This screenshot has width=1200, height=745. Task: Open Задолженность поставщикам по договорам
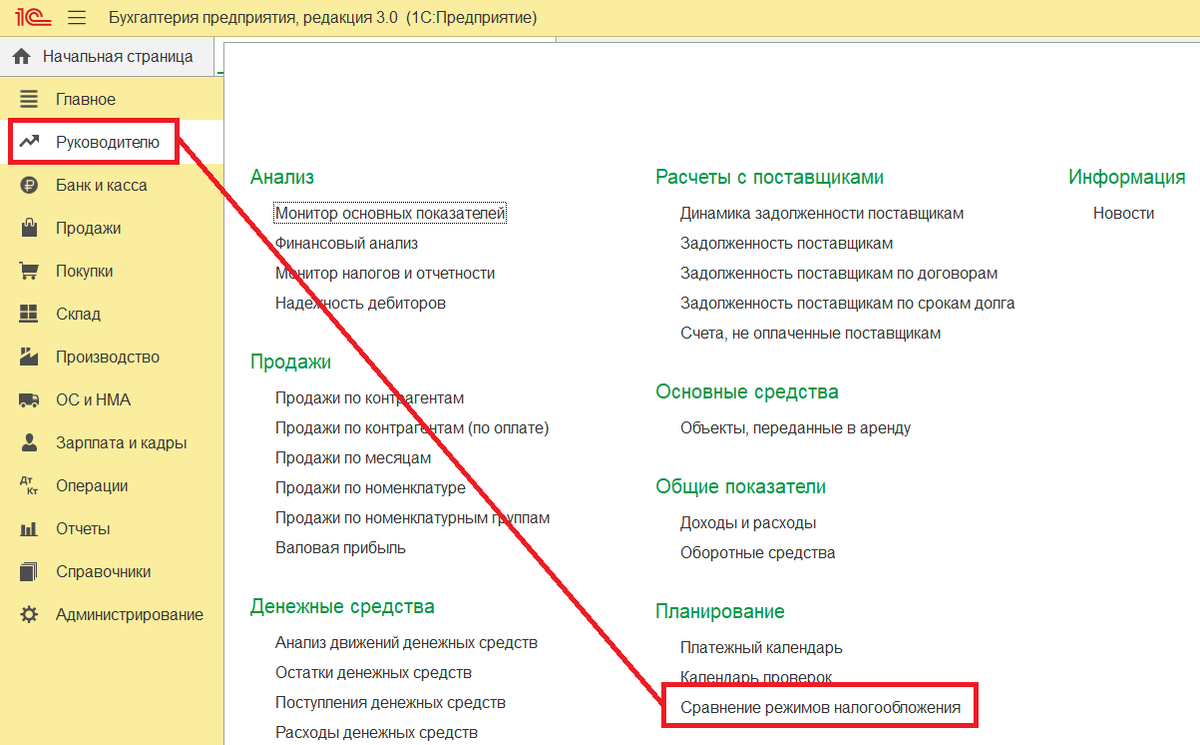click(839, 273)
